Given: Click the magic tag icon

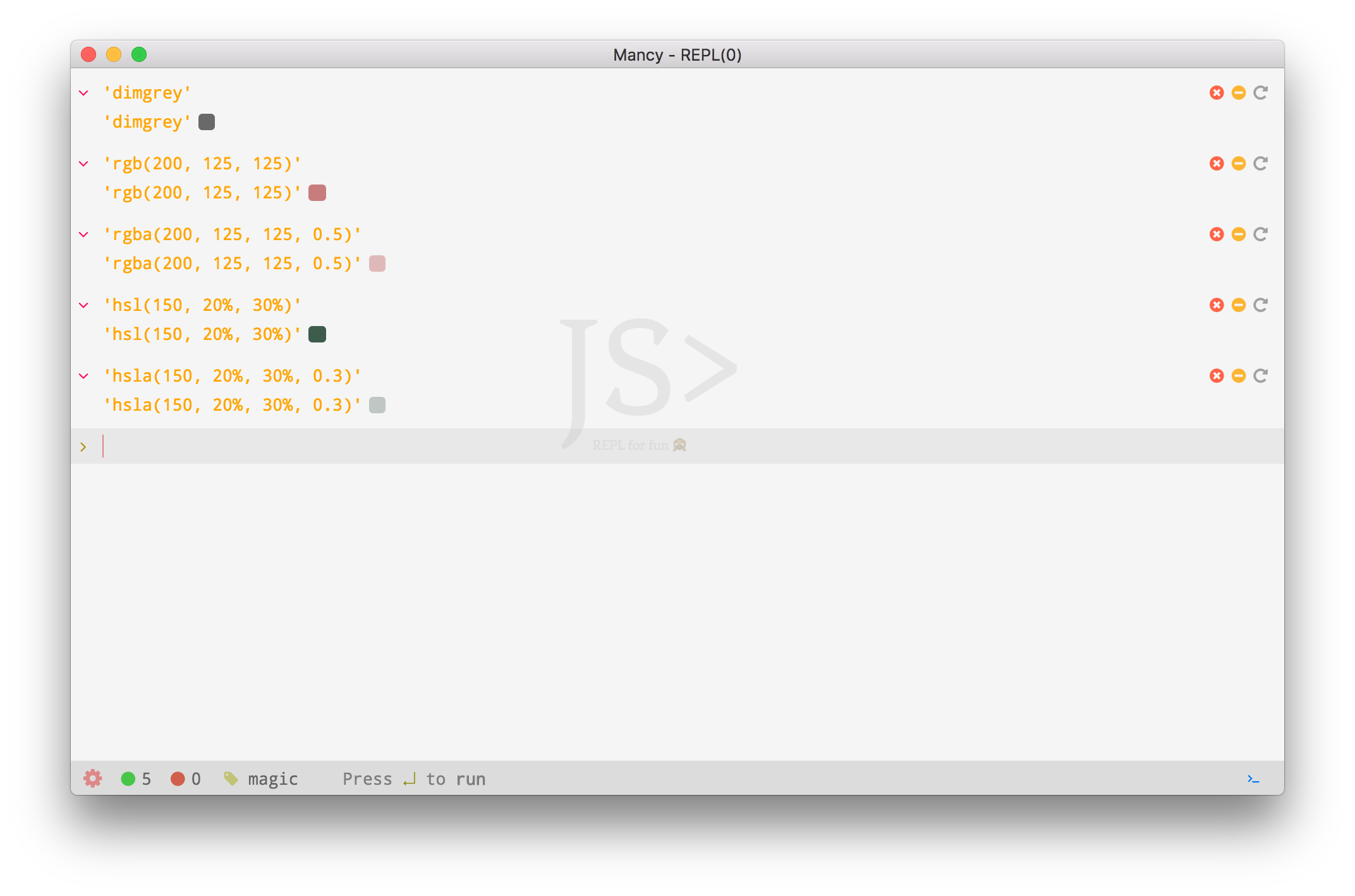Looking at the screenshot, I should [231, 778].
